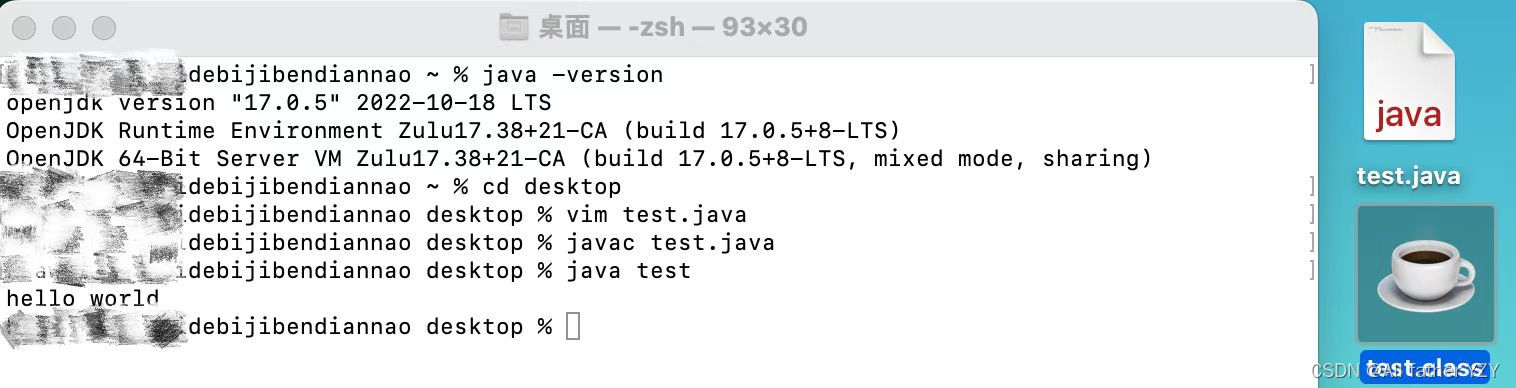
Task: Click the 'javac test.java' command text
Action: (670, 243)
